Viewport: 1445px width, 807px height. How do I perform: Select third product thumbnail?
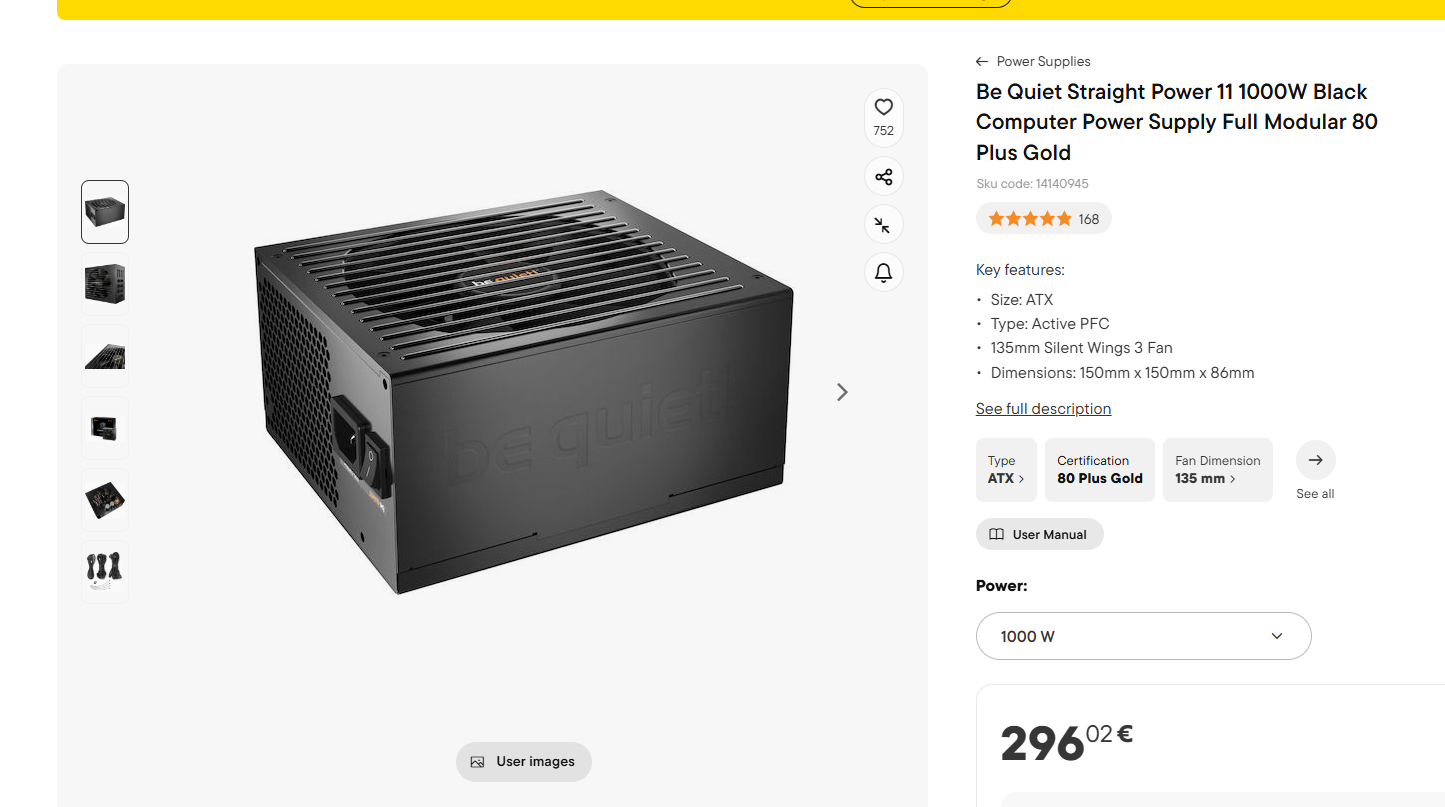coord(105,356)
